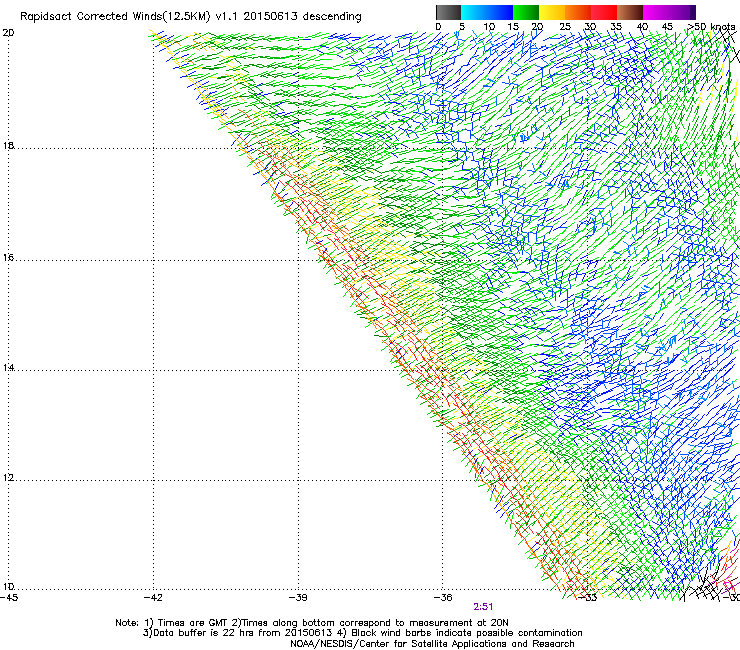Screen dimensions: 740x650
Task: Click the longitude label -42
Action: coord(153,598)
